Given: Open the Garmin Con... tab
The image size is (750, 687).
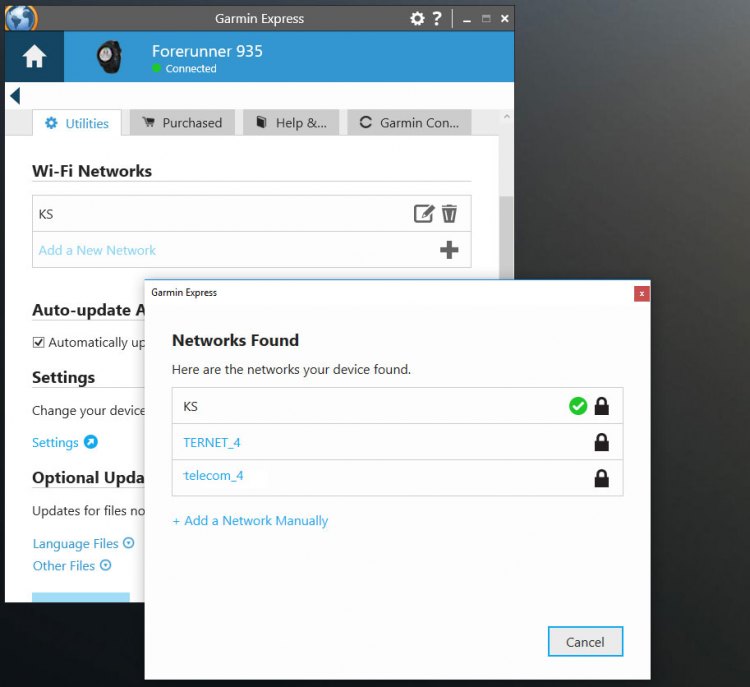Looking at the screenshot, I should point(409,123).
